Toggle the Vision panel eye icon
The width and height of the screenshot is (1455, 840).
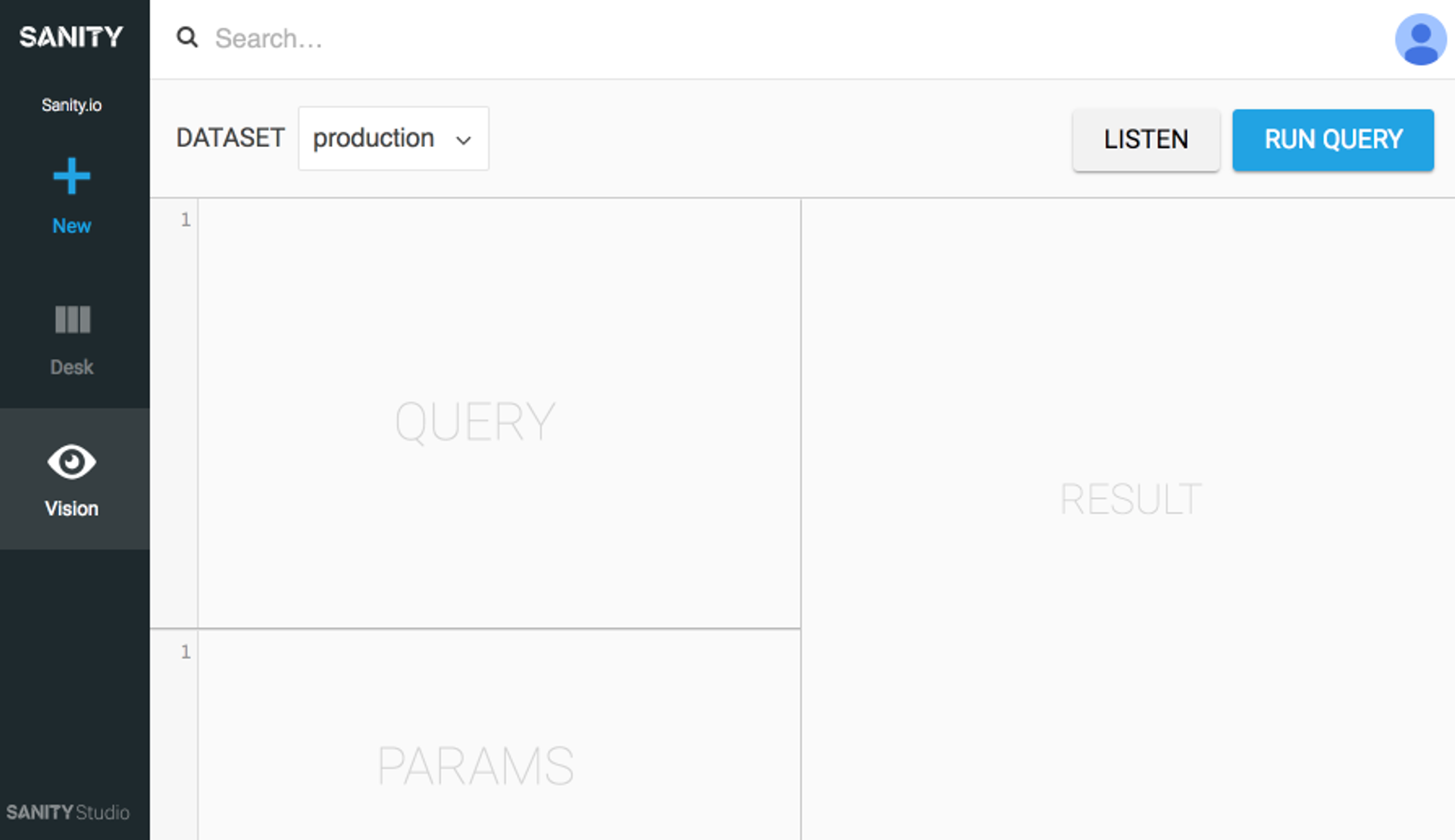click(x=71, y=461)
